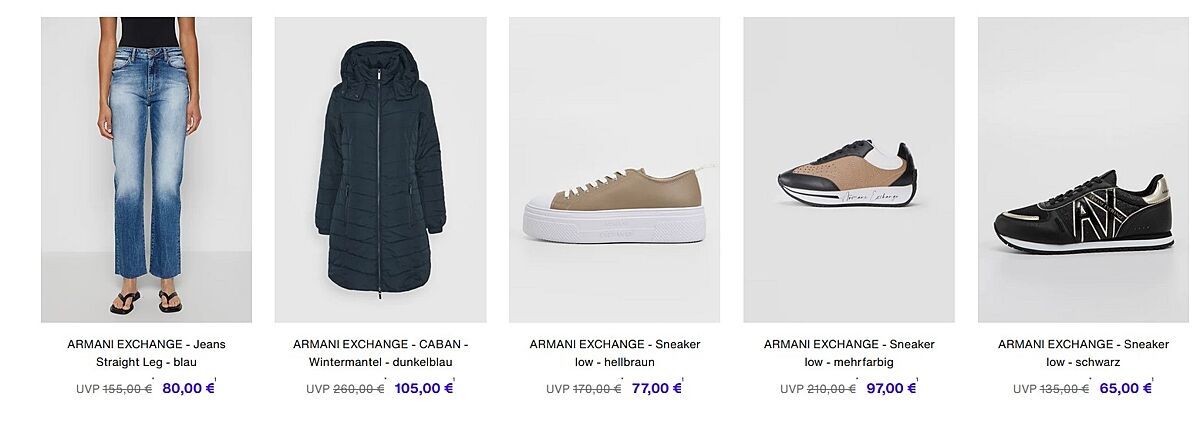Open the black AX sneaker image

[x=1083, y=169]
